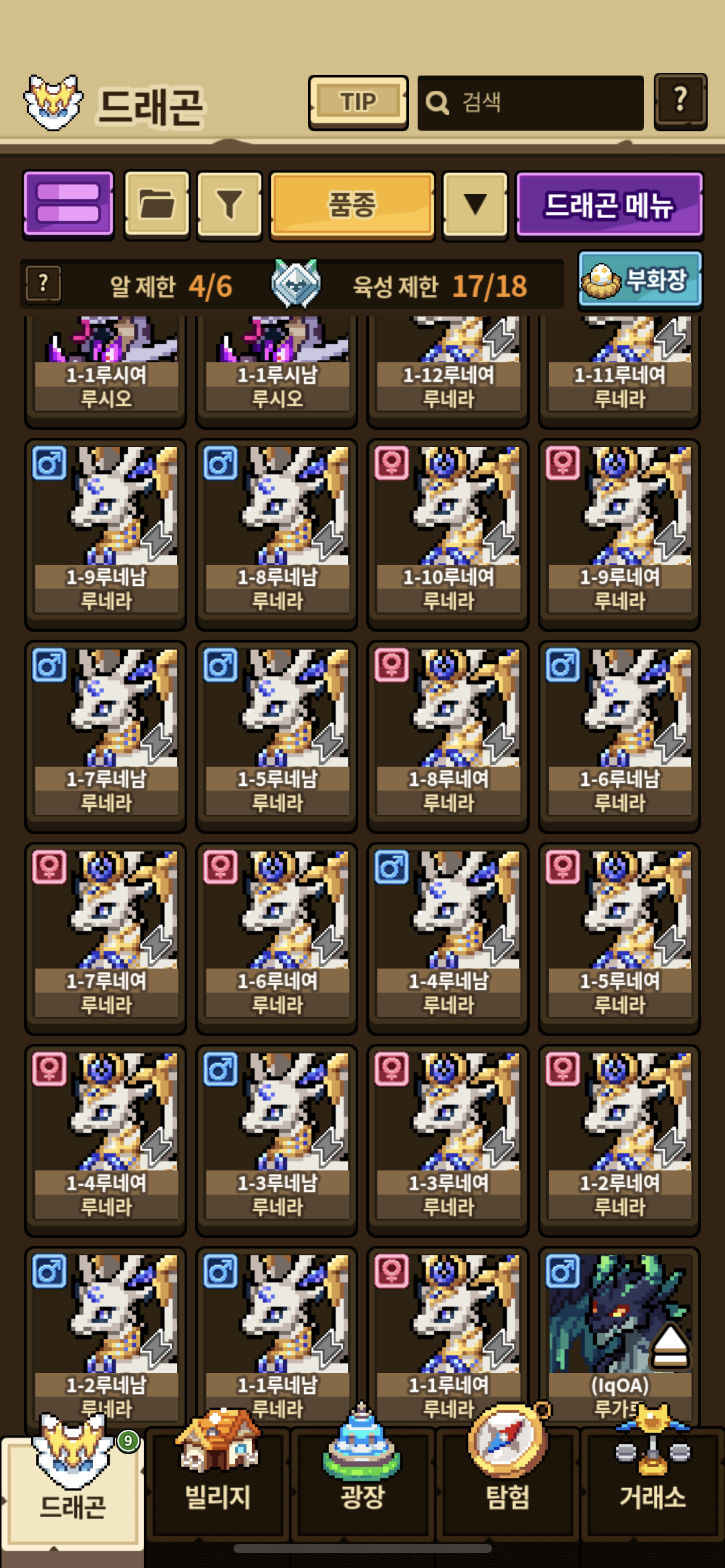Expand the sort order down-arrow button

pos(475,204)
